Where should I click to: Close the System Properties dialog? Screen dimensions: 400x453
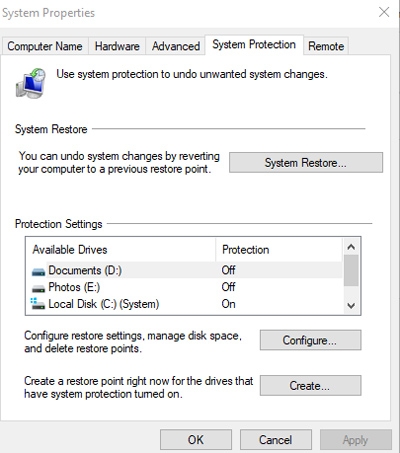click(384, 12)
